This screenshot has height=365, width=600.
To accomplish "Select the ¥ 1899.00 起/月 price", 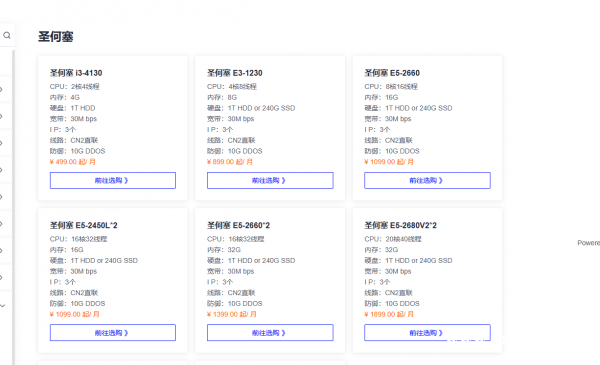I will [x=389, y=314].
